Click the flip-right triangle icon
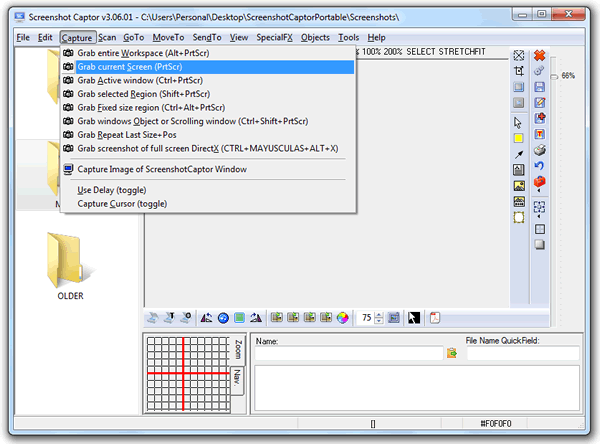This screenshot has width=600, height=444. click(x=256, y=318)
